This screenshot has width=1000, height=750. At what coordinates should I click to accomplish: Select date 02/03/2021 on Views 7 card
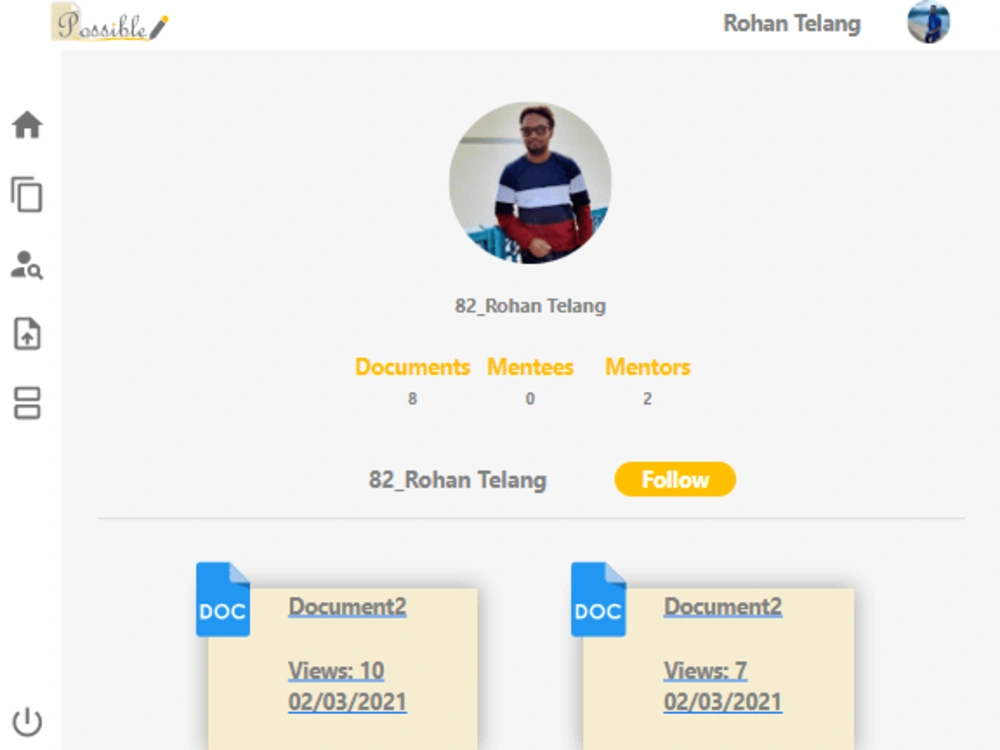coord(723,702)
